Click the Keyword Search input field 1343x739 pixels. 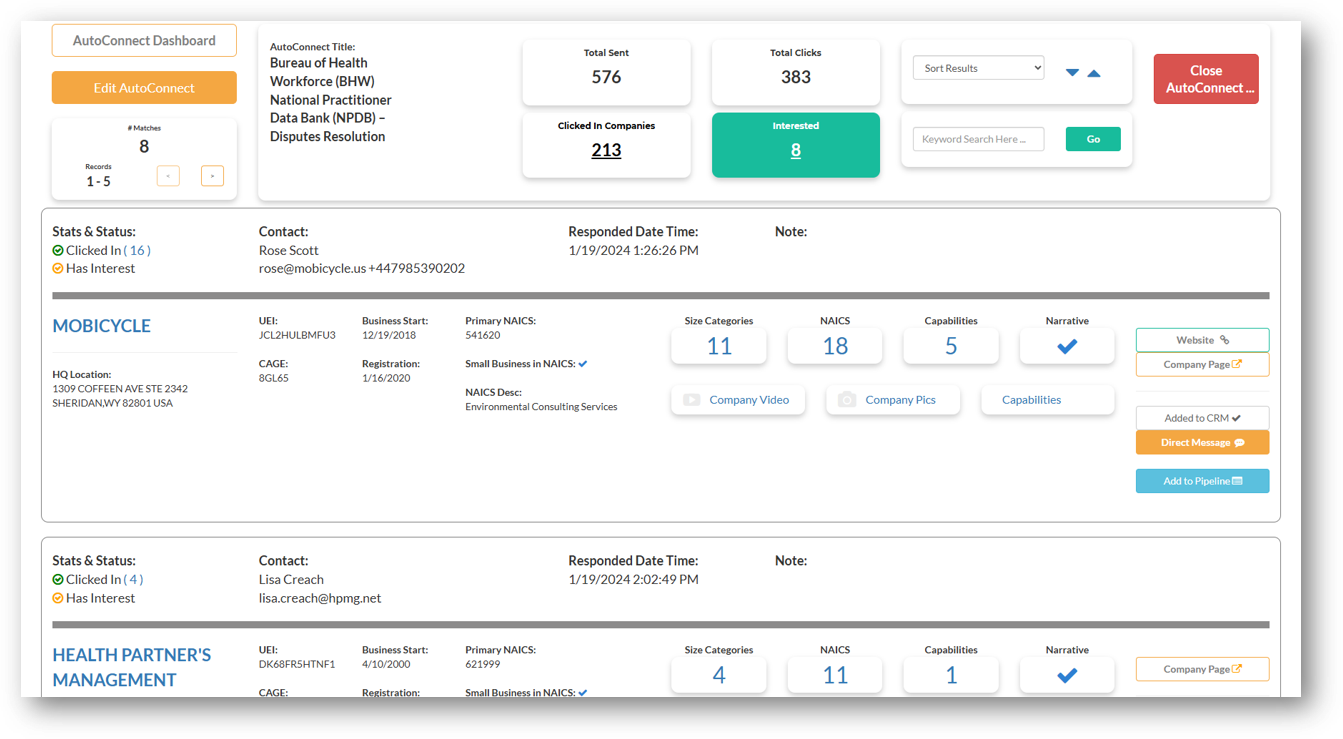coord(978,139)
